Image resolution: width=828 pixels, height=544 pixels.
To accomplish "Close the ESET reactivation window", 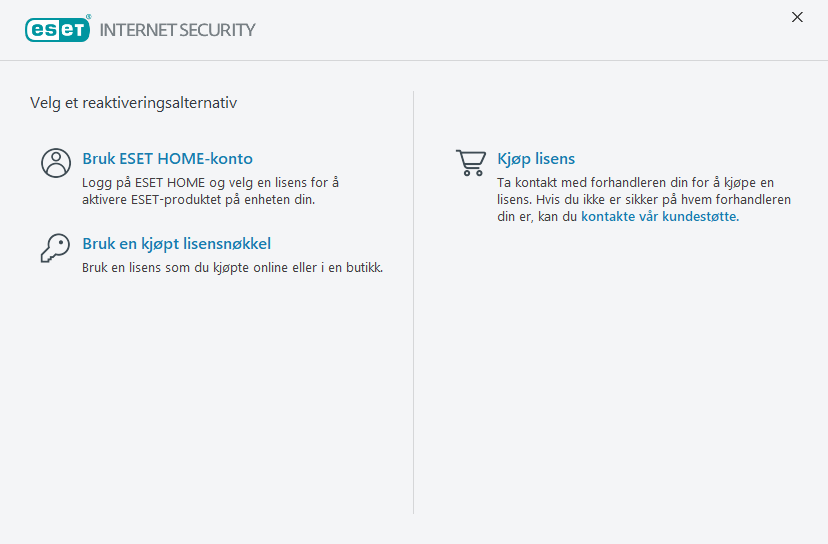I will [797, 17].
